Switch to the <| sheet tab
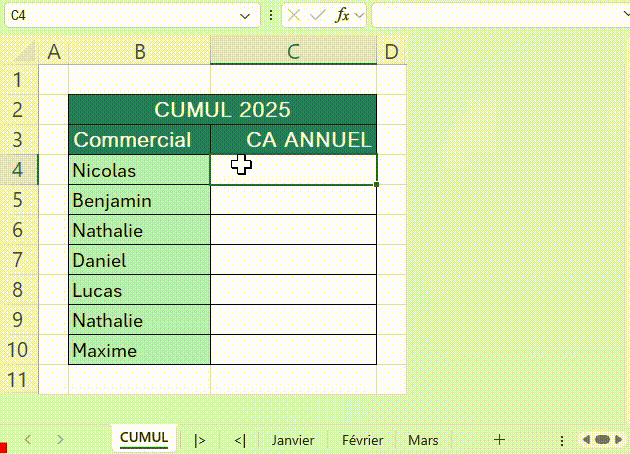Screen dimensions: 630x454 (240, 440)
